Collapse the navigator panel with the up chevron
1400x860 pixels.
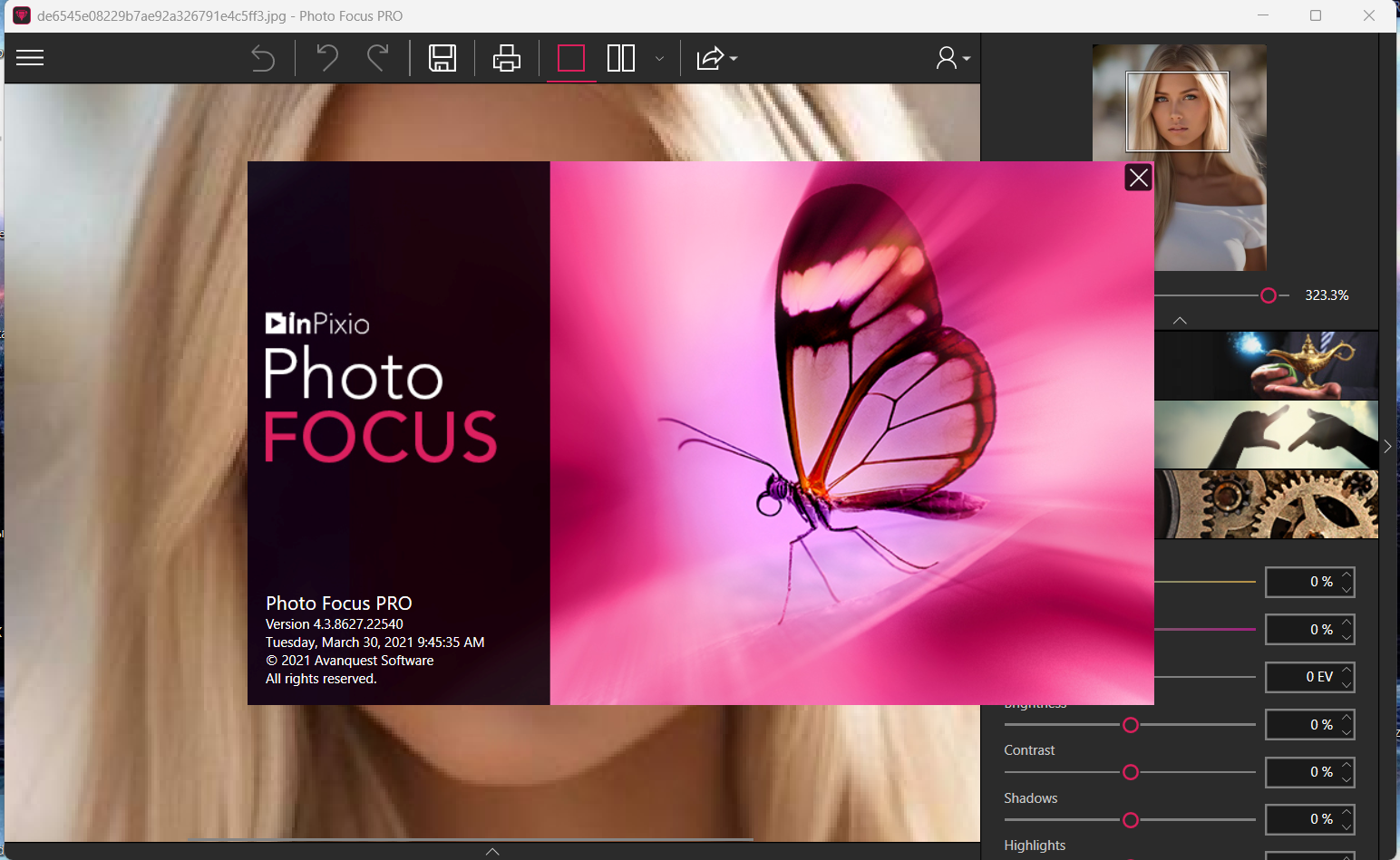(1180, 321)
